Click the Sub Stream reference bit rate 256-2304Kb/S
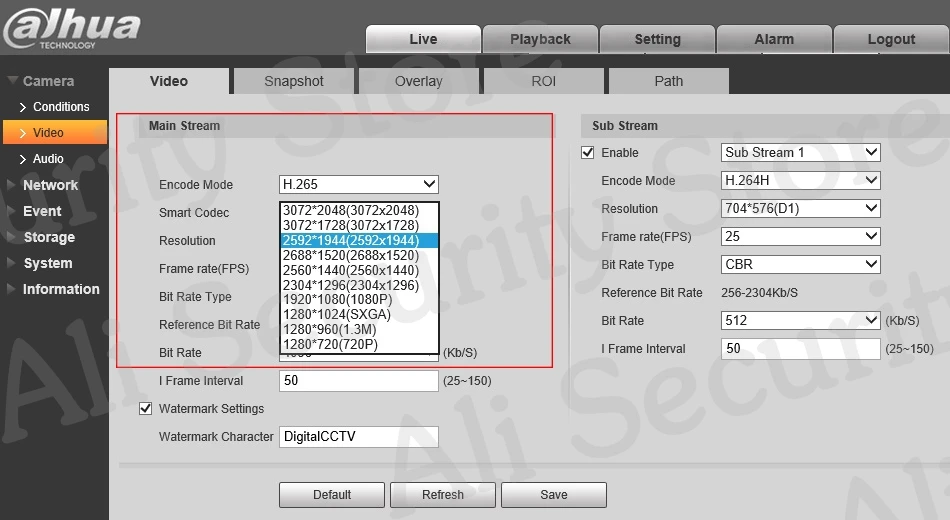 point(759,293)
